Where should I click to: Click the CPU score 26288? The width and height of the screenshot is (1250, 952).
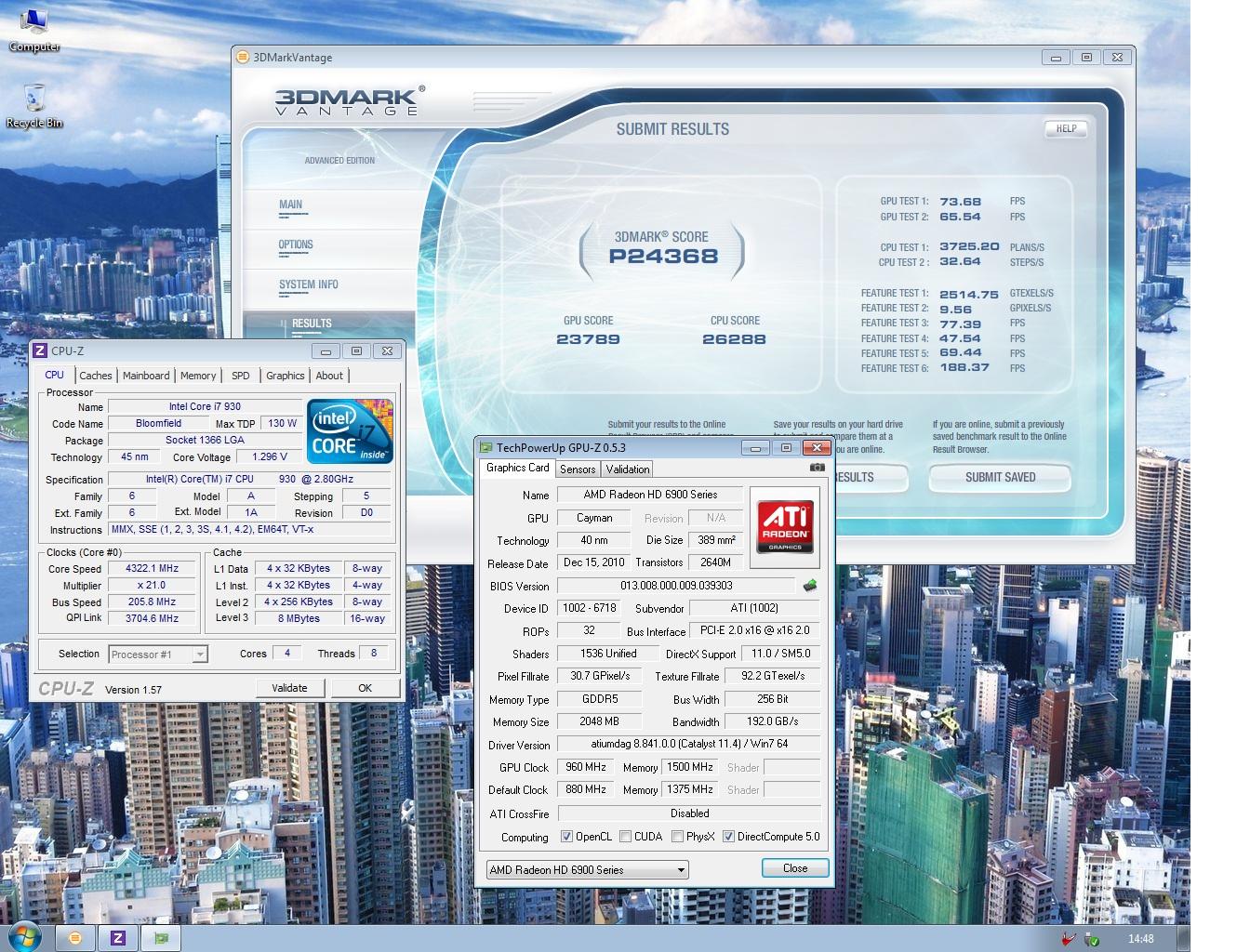[735, 339]
